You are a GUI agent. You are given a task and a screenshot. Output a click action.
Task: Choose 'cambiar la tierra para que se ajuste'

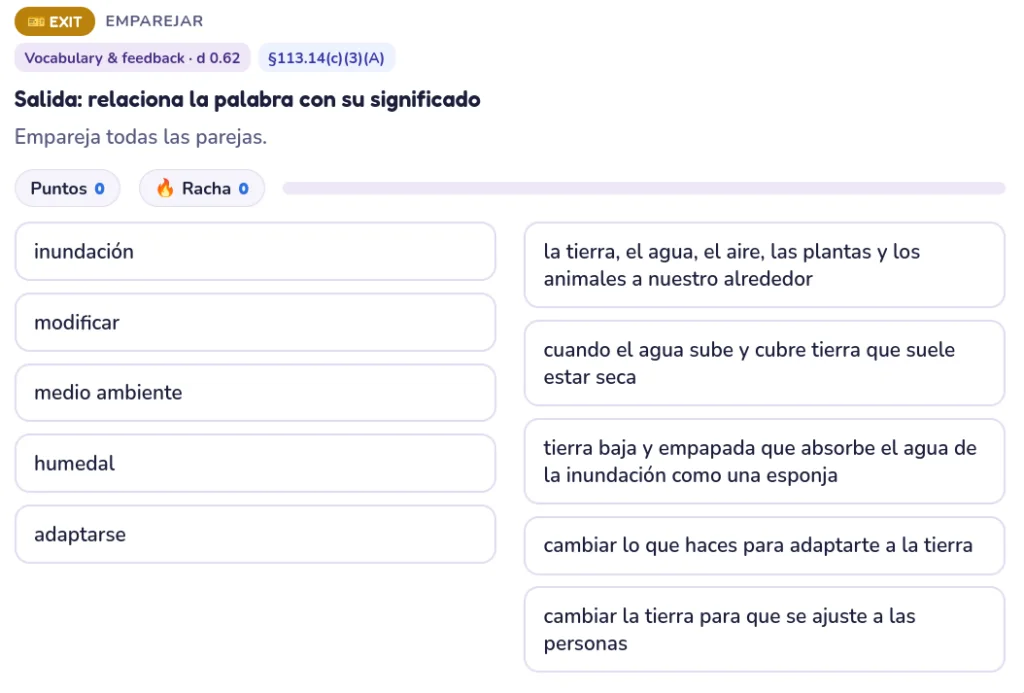tap(764, 630)
